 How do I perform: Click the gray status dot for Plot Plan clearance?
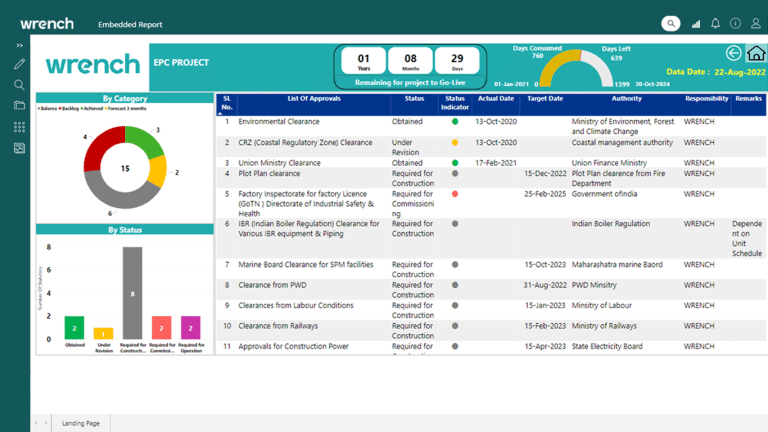coord(455,173)
